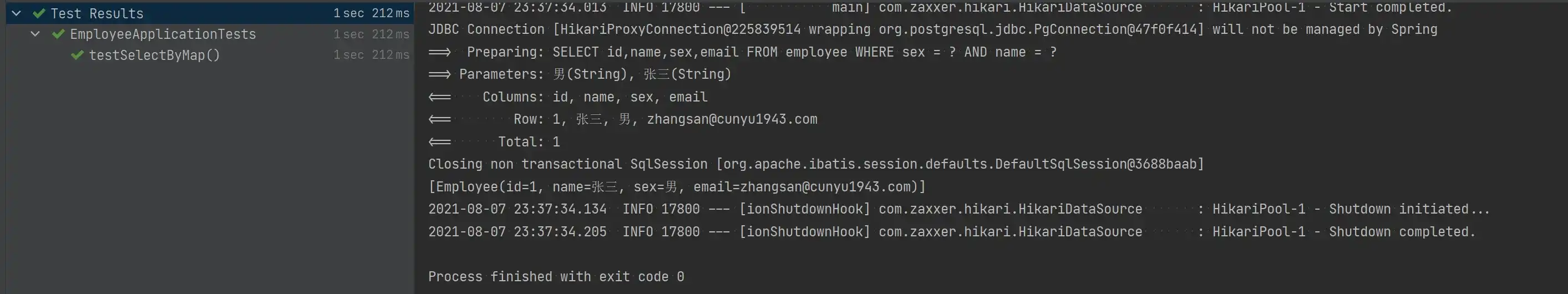Click the Parameters console line
Viewport: 1568px width, 294px height.
point(580,74)
